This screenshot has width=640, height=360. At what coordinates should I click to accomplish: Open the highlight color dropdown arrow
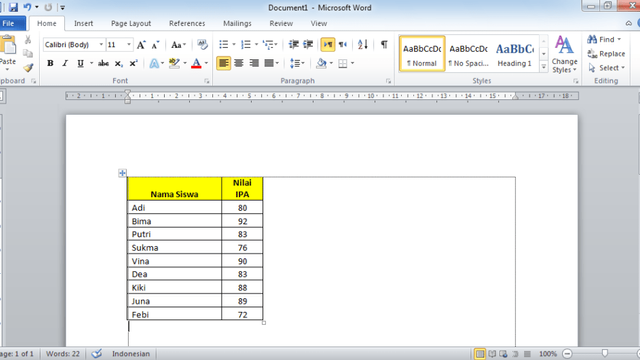tap(184, 63)
